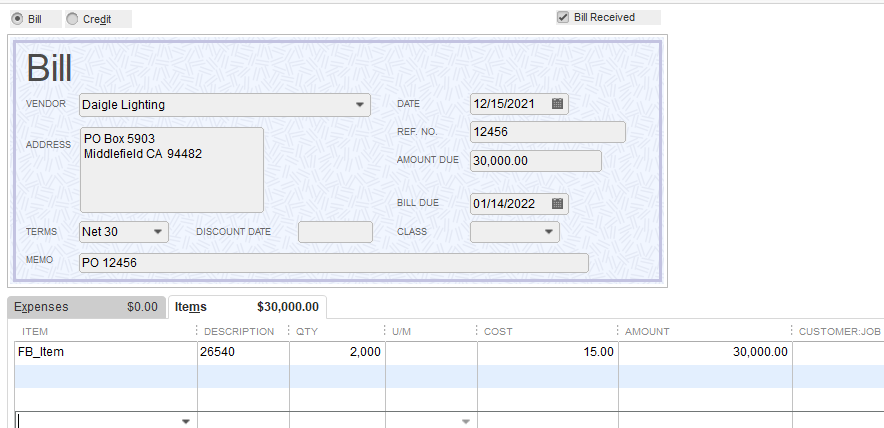
Task: Expand the Vendor dropdown arrow
Action: tap(359, 105)
